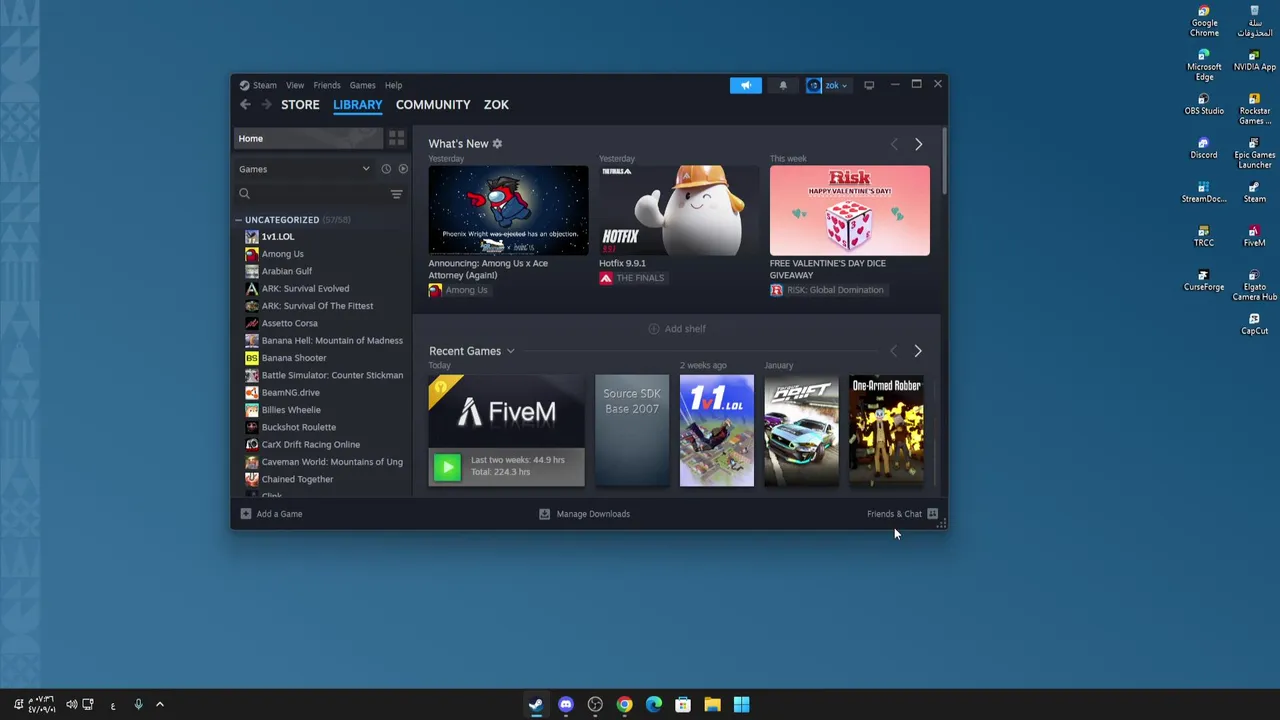Click the Manage Downloads icon
Image resolution: width=1280 pixels, height=720 pixels.
tap(544, 514)
